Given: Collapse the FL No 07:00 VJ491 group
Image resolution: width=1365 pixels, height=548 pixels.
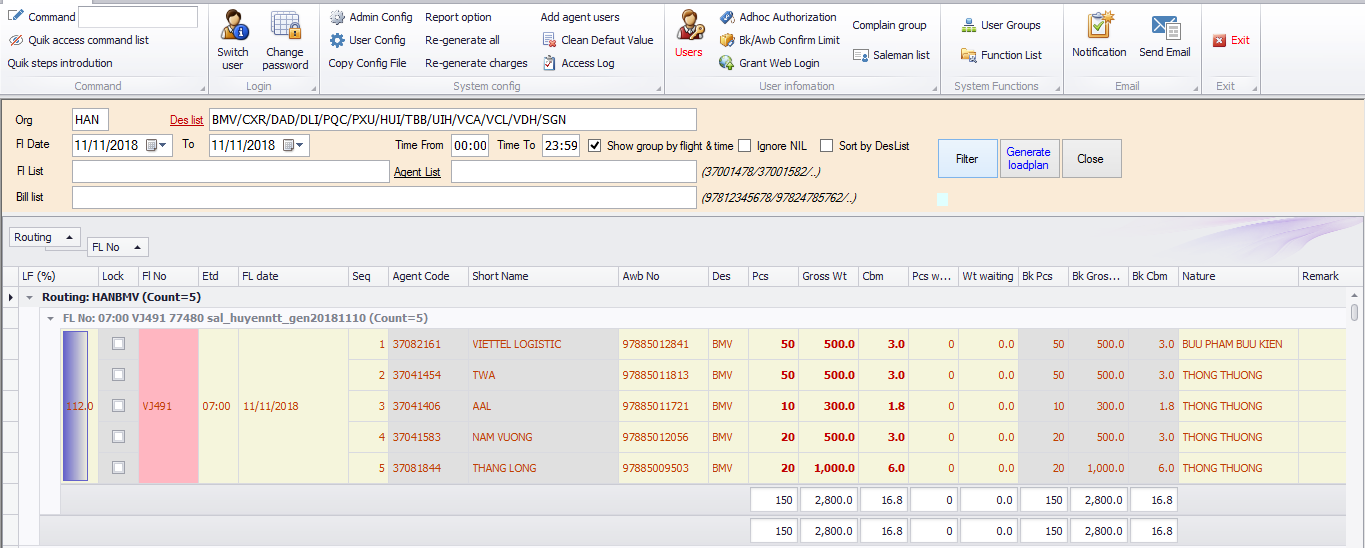Looking at the screenshot, I should (51, 318).
